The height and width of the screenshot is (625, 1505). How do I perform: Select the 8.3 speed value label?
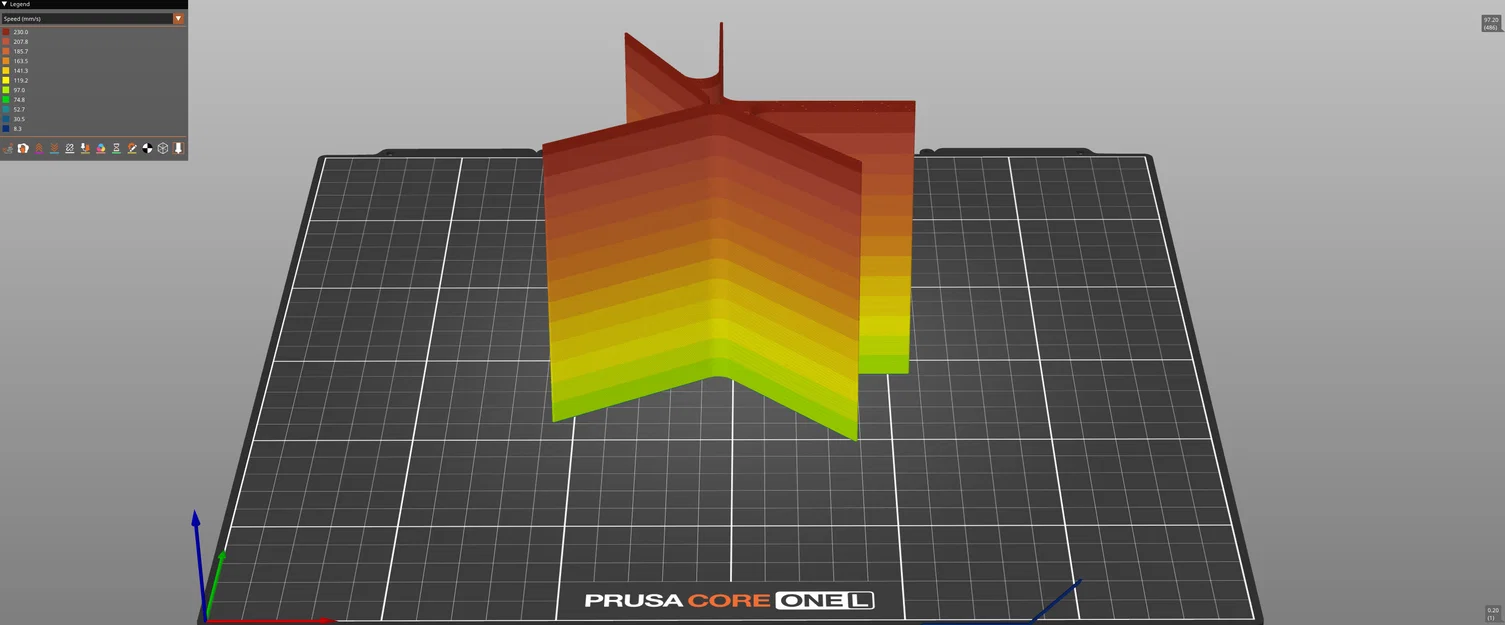point(18,129)
